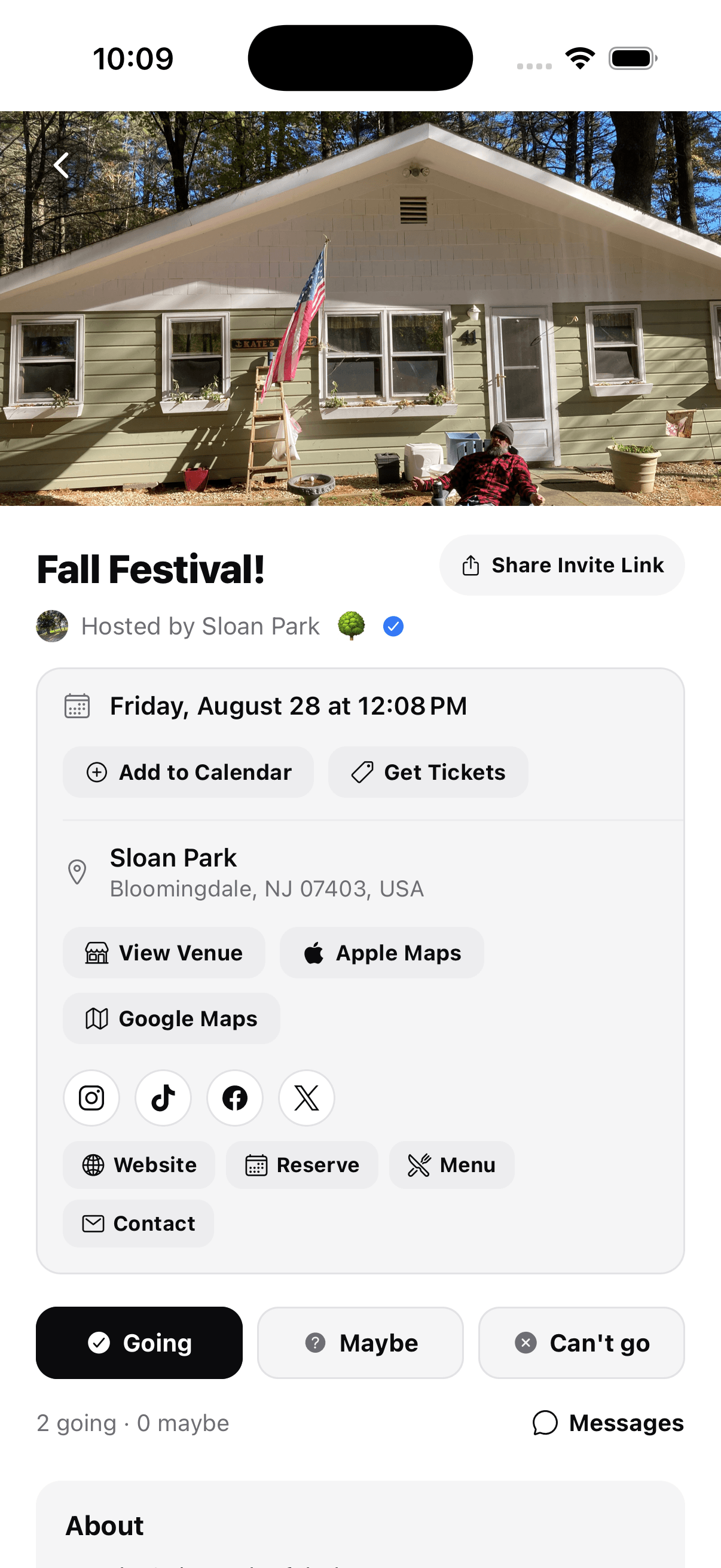
Task: Open the Instagram social link
Action: (x=91, y=1097)
